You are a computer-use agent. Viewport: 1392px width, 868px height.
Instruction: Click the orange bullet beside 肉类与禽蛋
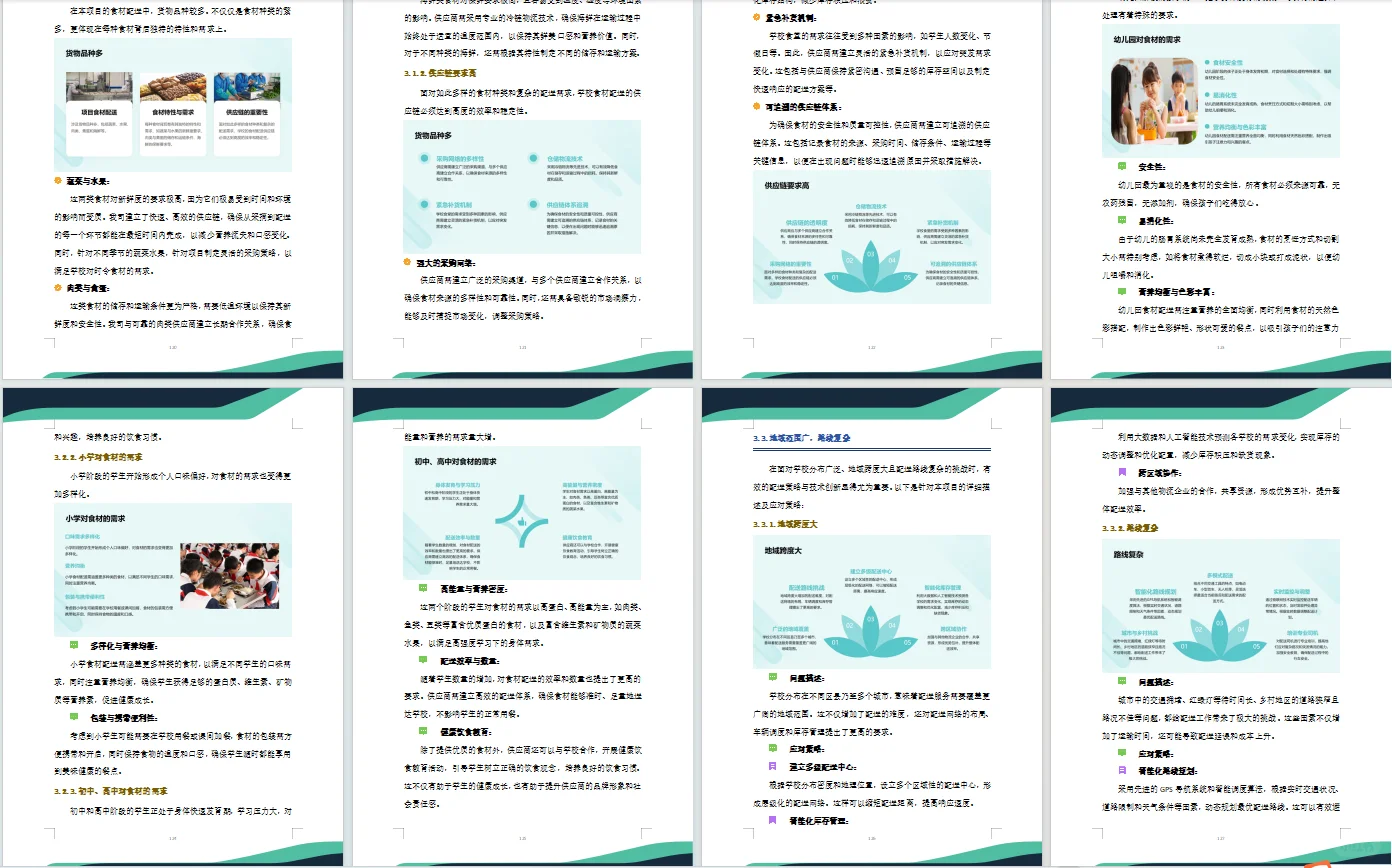(x=57, y=288)
